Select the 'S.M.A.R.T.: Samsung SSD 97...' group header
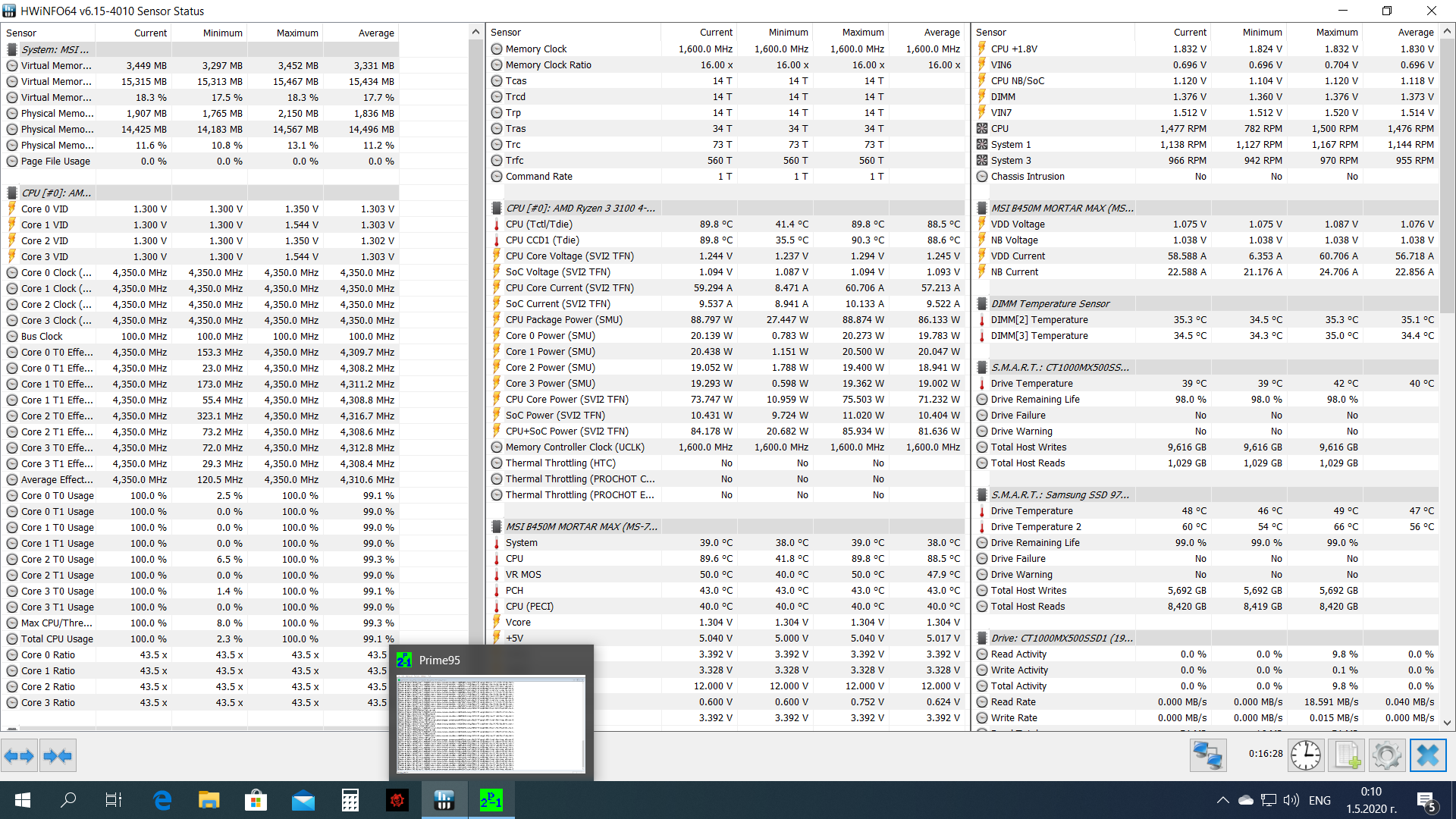Screen dimensions: 1456x819 pyautogui.click(x=1205, y=494)
